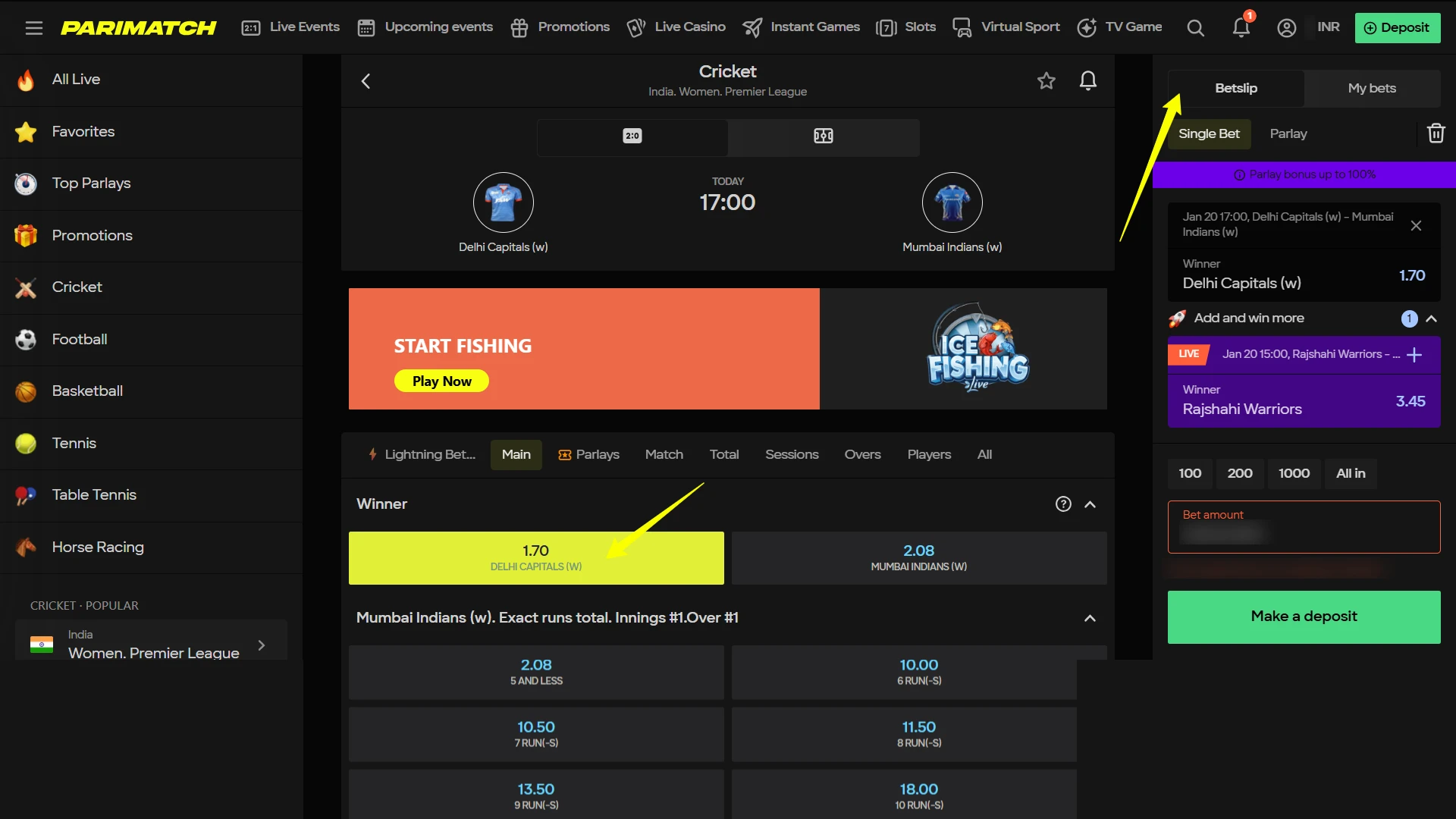Viewport: 1456px width, 819px height.
Task: Click the Winner help question-mark icon
Action: click(1063, 504)
